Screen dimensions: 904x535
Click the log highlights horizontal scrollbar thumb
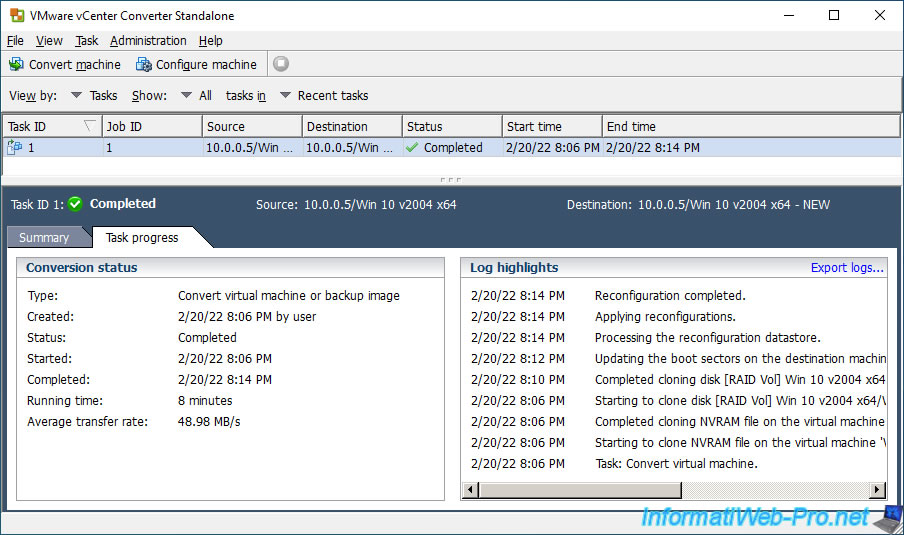pyautogui.click(x=580, y=490)
